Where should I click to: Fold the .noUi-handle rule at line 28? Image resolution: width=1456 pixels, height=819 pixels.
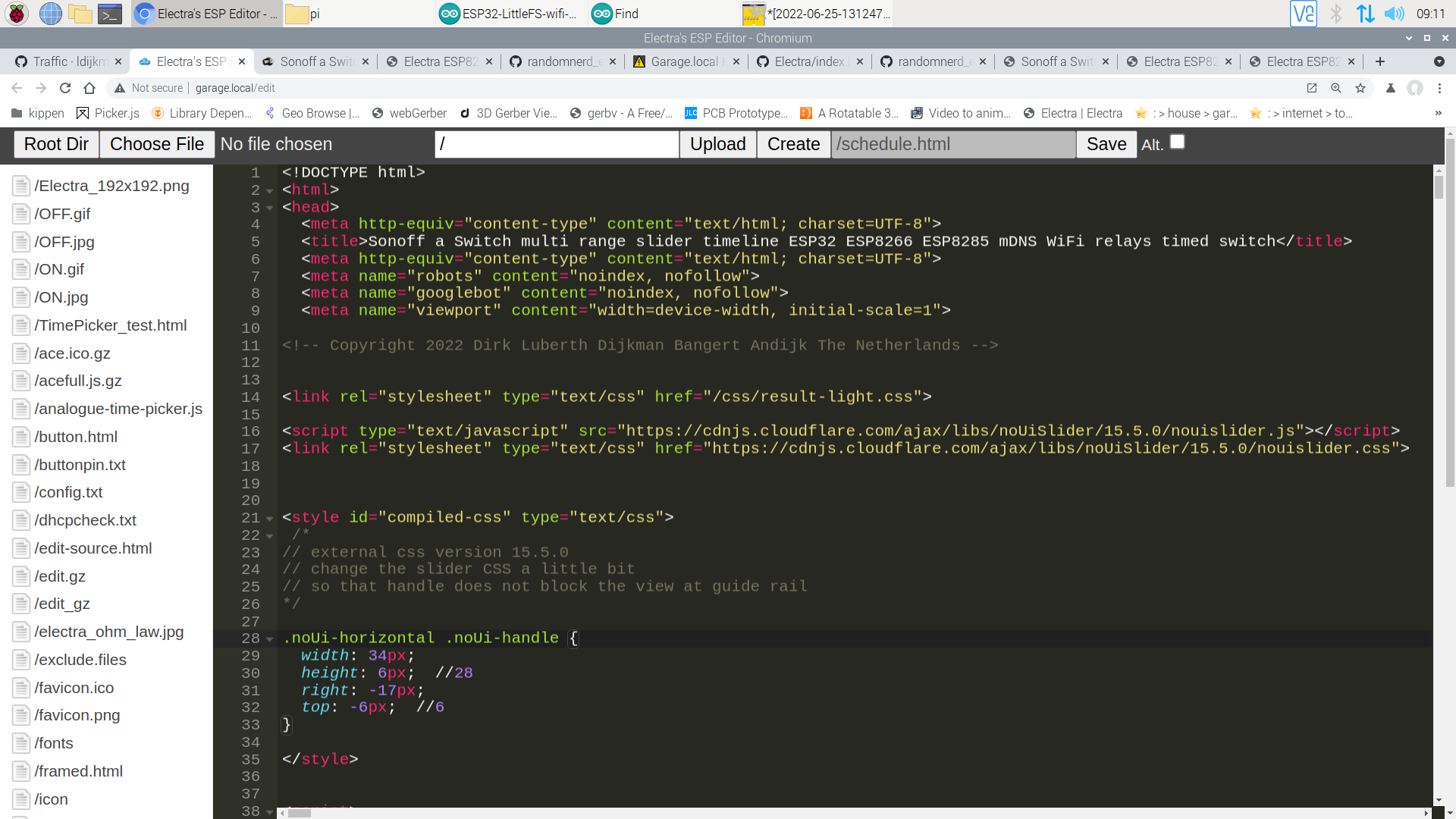point(269,639)
